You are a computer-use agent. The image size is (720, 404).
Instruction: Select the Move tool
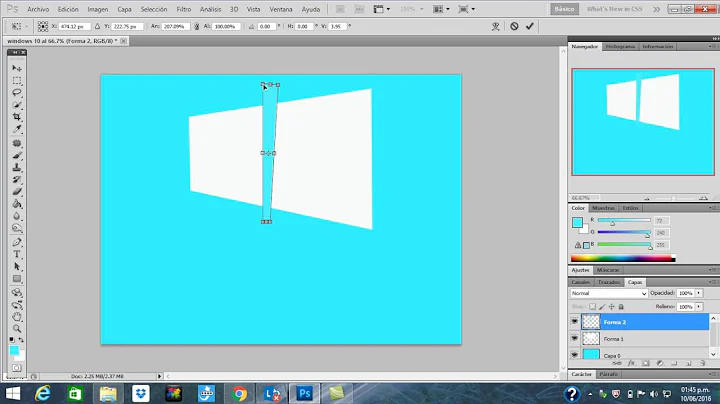(17, 68)
